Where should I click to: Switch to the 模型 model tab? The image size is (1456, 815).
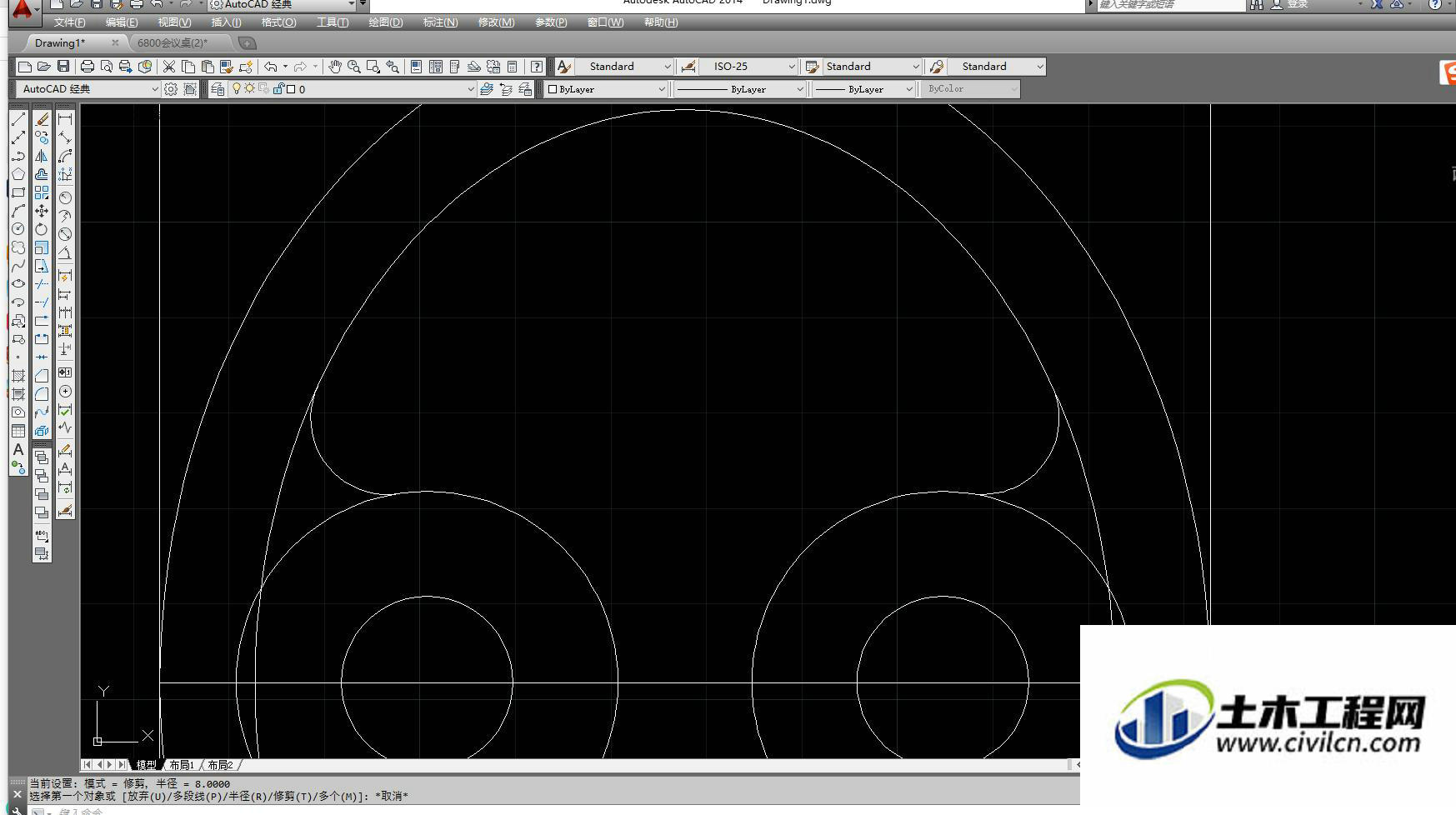146,764
